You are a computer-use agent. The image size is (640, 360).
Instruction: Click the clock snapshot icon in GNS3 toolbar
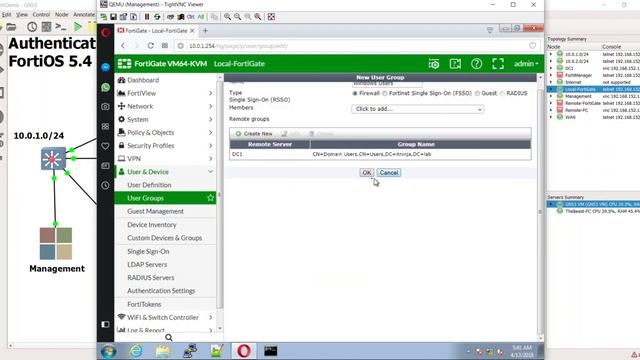pos(32,27)
